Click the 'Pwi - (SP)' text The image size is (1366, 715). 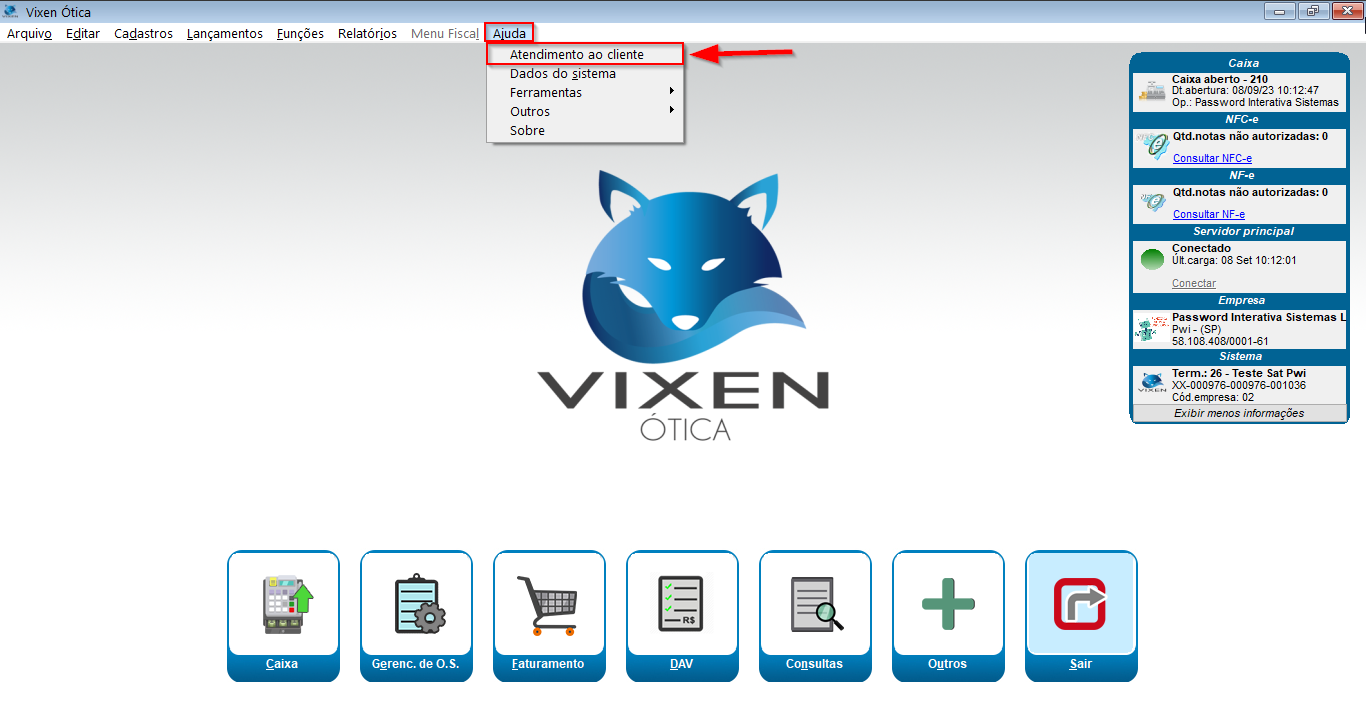click(1196, 329)
